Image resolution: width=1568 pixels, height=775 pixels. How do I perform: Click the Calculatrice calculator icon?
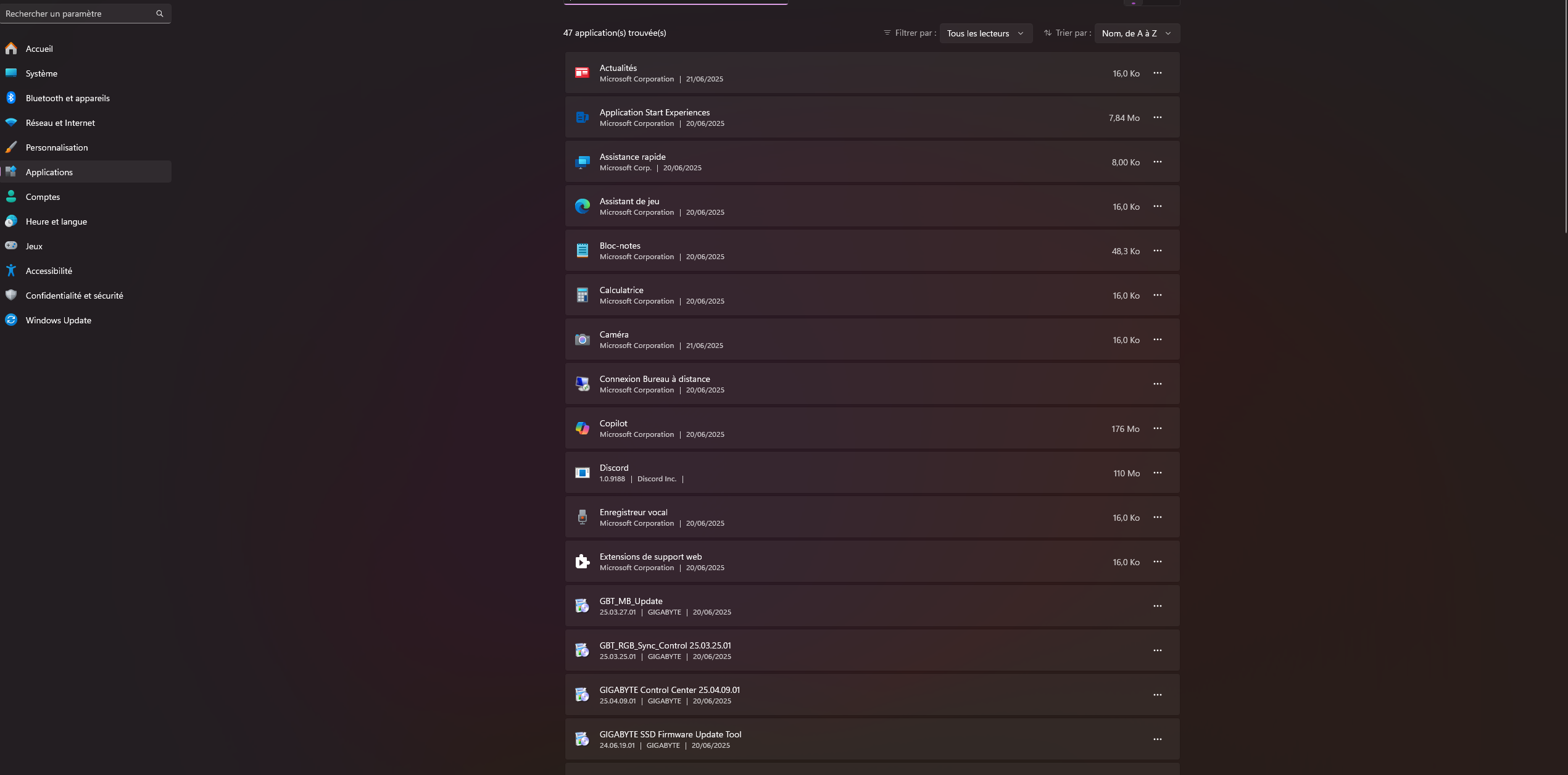click(582, 295)
